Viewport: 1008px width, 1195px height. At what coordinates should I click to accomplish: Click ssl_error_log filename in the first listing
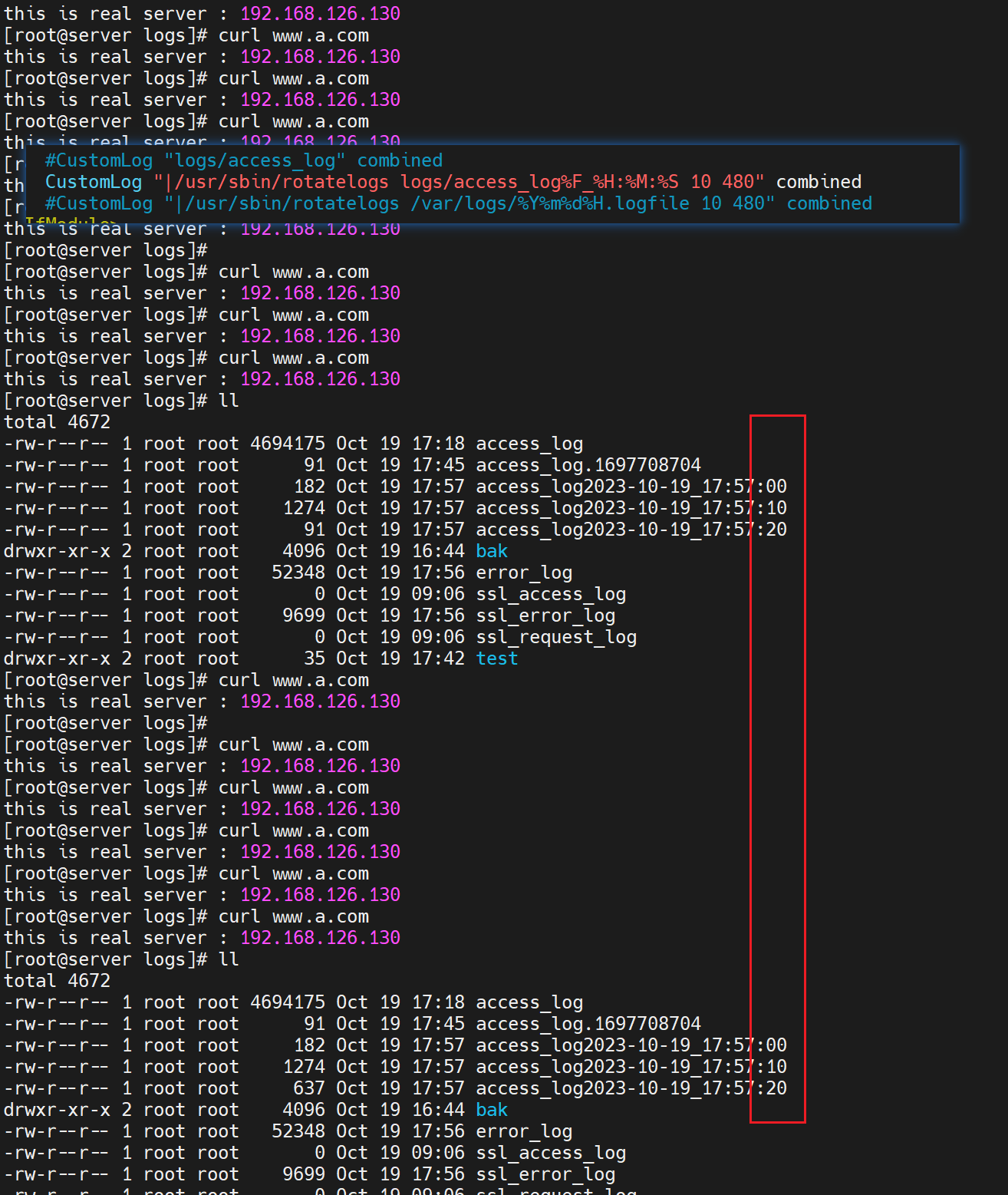[545, 616]
